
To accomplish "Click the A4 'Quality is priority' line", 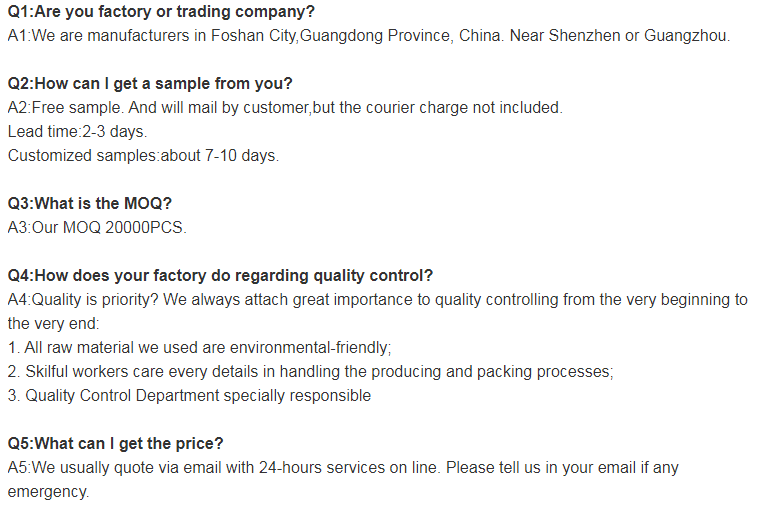I will click(378, 300).
